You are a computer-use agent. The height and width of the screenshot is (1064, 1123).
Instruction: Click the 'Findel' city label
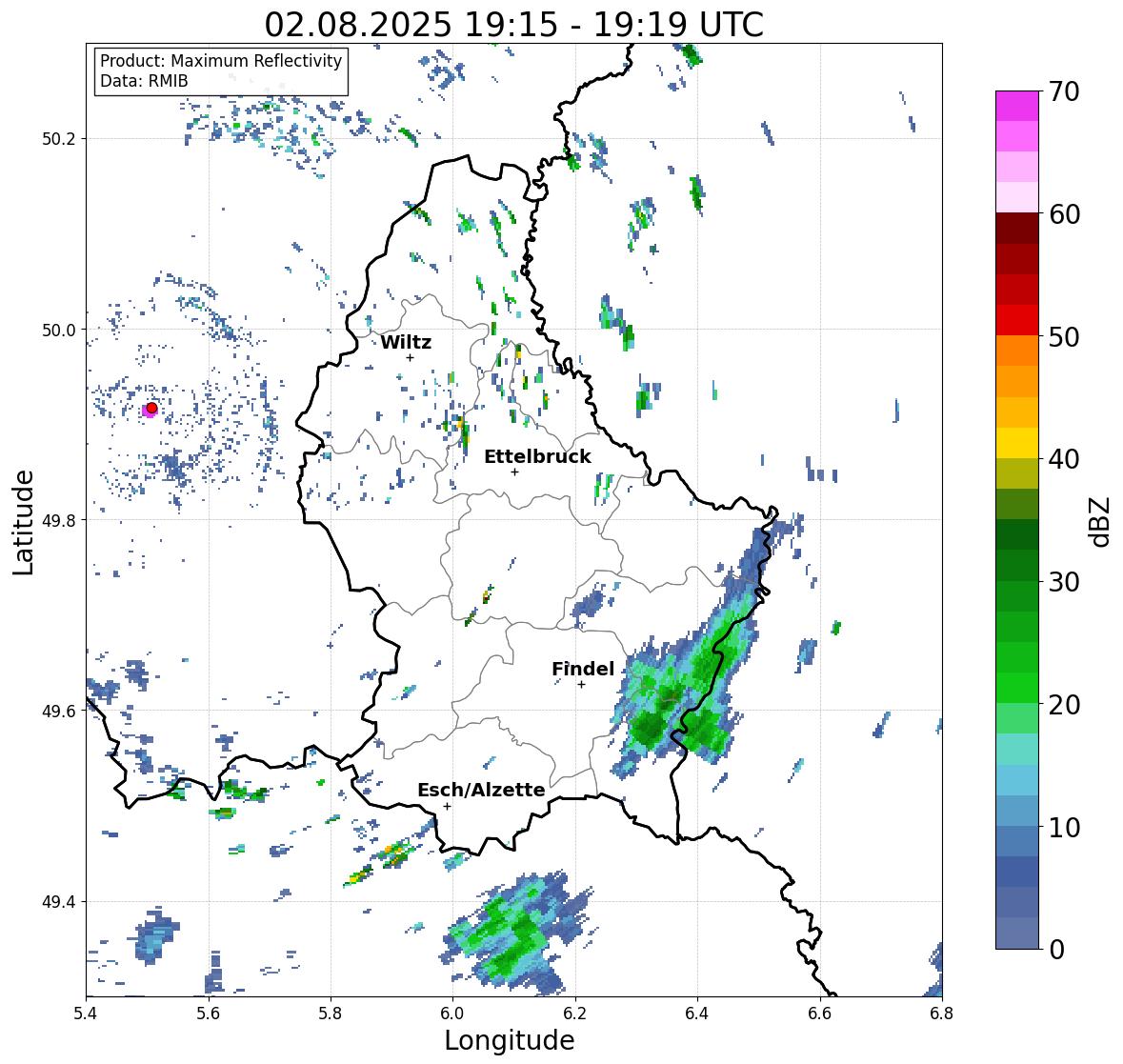tap(583, 669)
